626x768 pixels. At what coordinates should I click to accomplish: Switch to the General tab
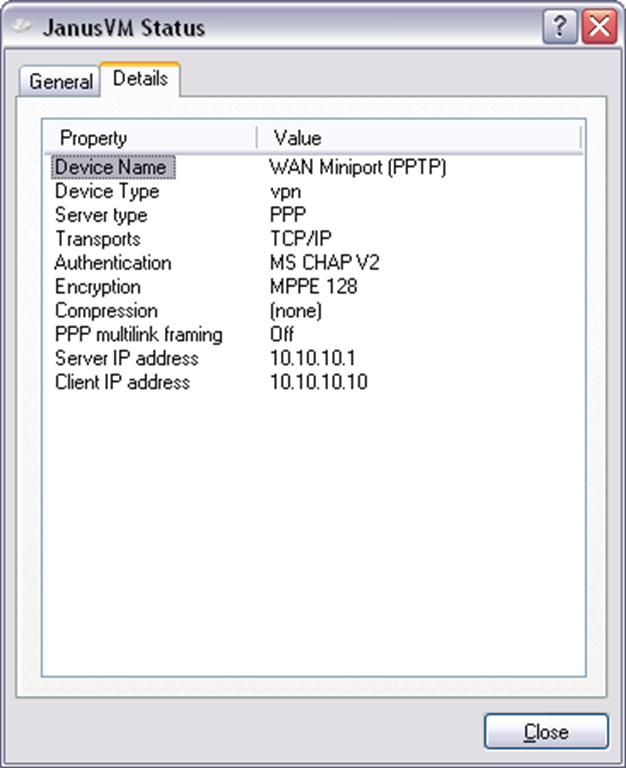60,81
